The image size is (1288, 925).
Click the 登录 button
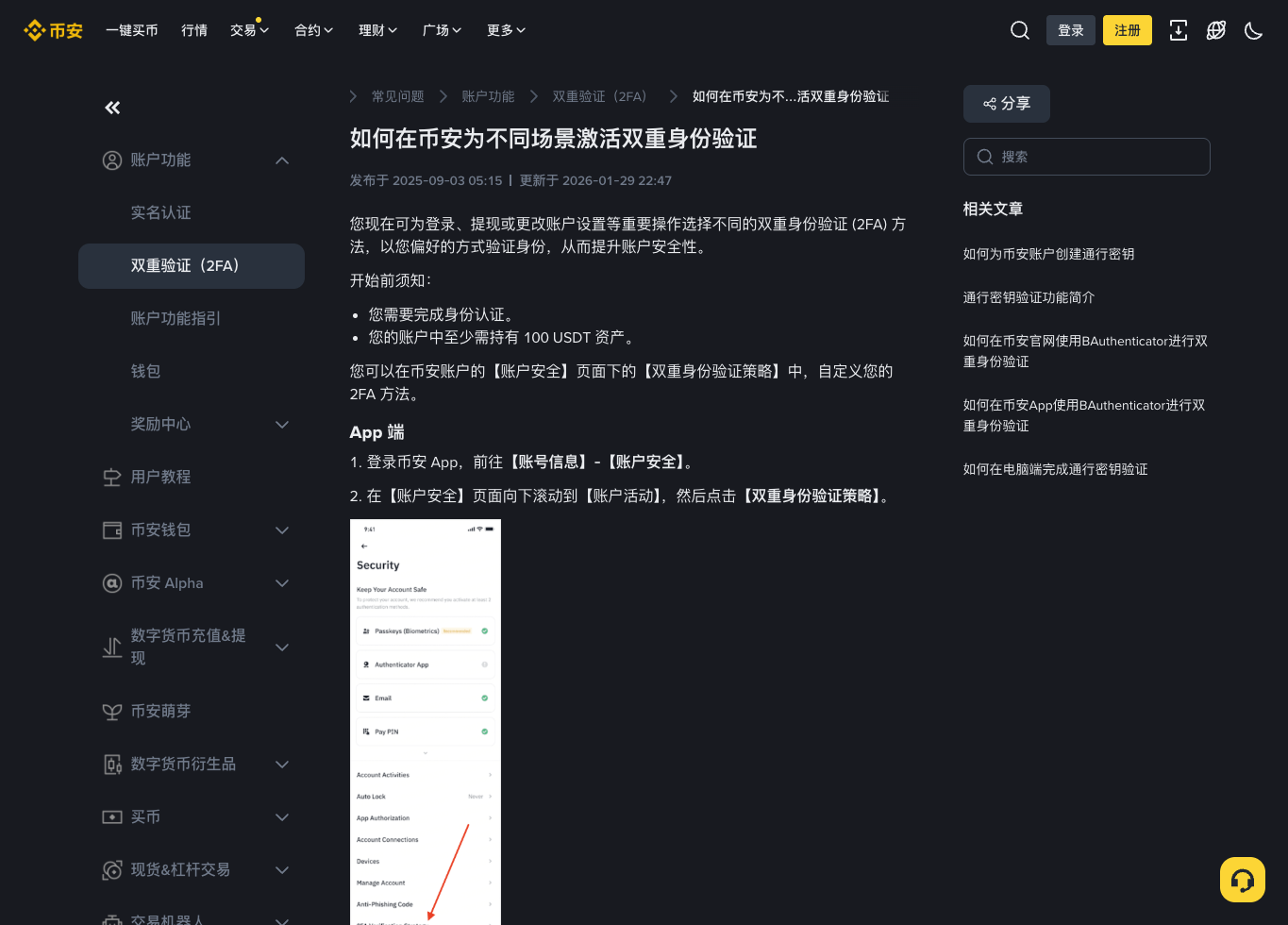pos(1071,30)
